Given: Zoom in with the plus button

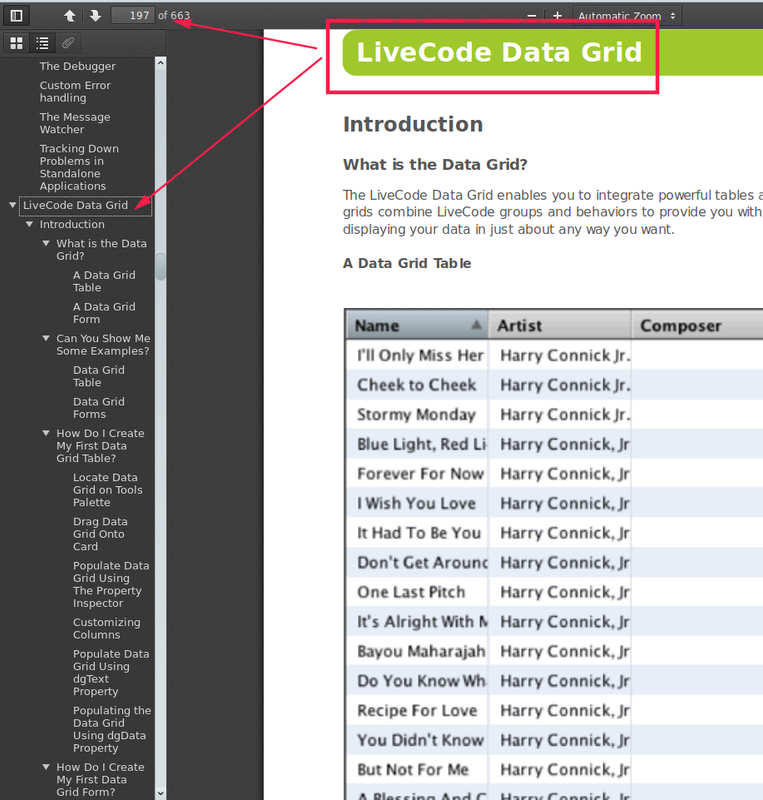Looking at the screenshot, I should tap(557, 16).
